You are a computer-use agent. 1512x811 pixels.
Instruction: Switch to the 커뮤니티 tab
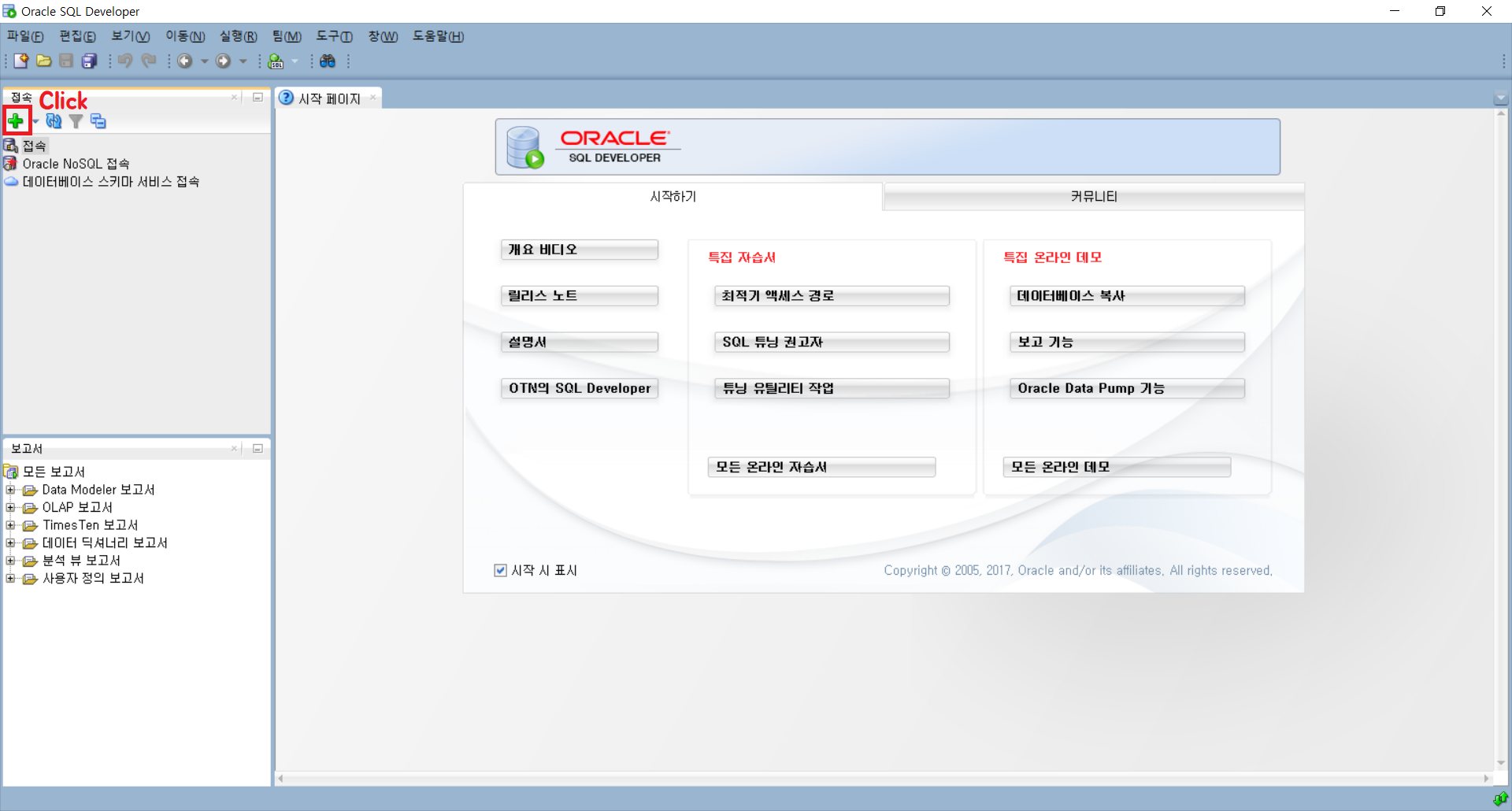pyautogui.click(x=1094, y=196)
